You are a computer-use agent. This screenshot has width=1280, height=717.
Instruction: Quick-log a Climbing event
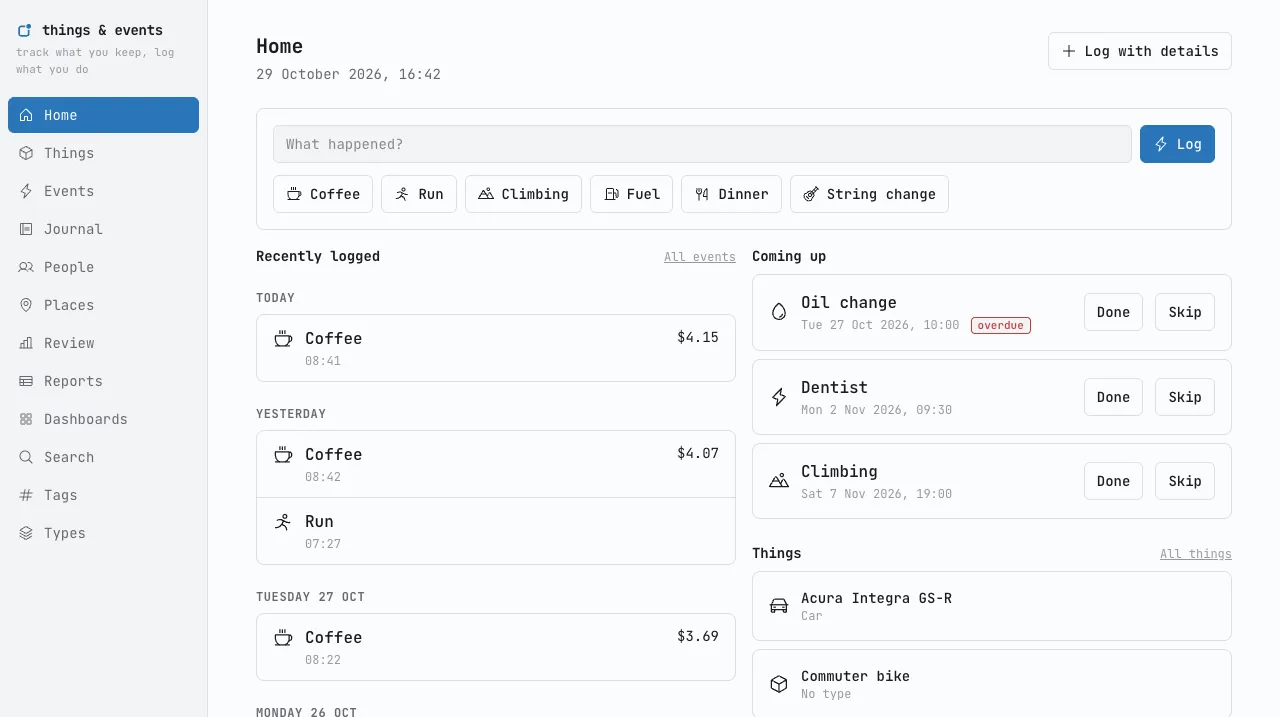click(x=523, y=194)
